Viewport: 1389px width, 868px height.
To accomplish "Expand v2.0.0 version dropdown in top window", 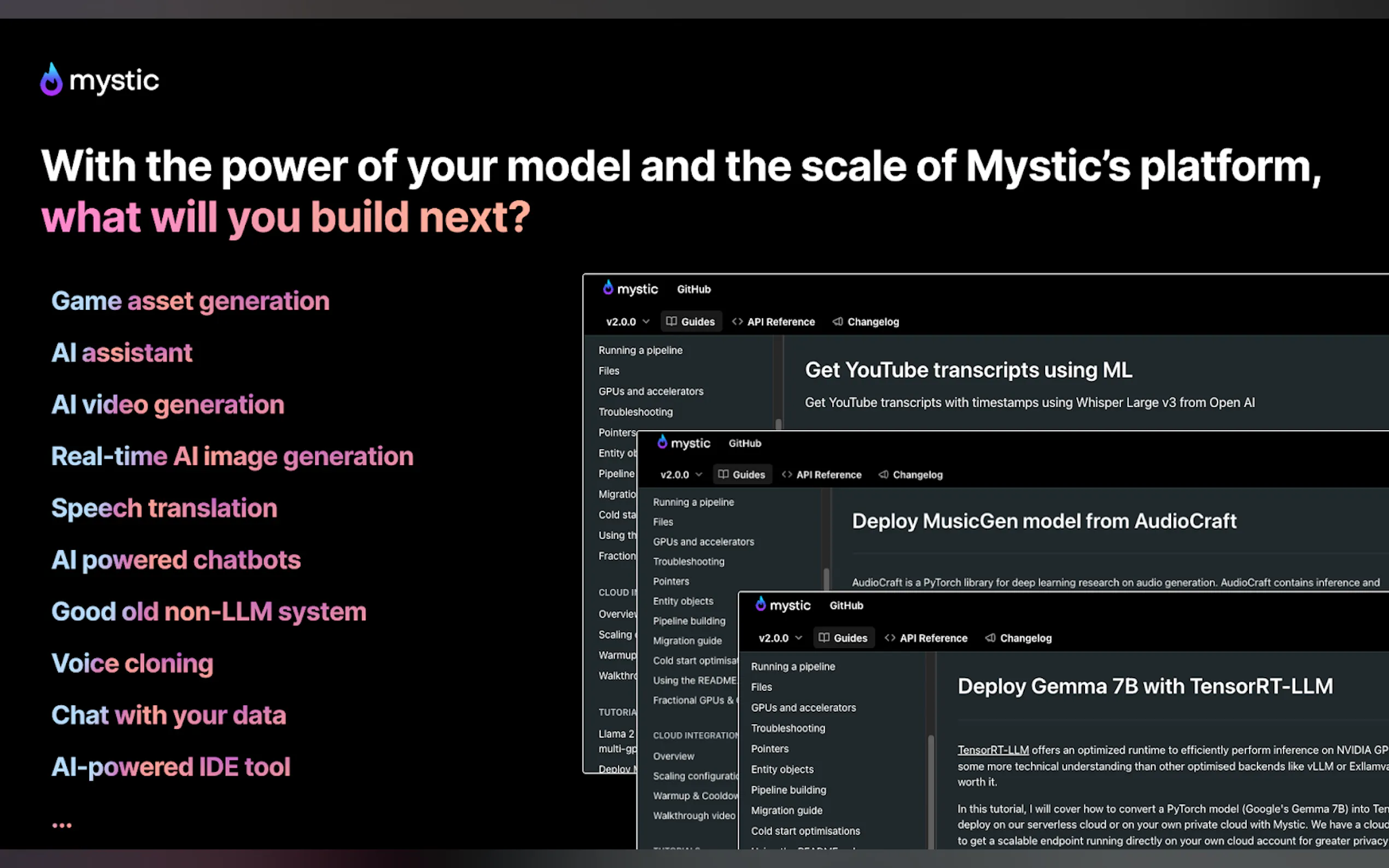I will point(628,321).
